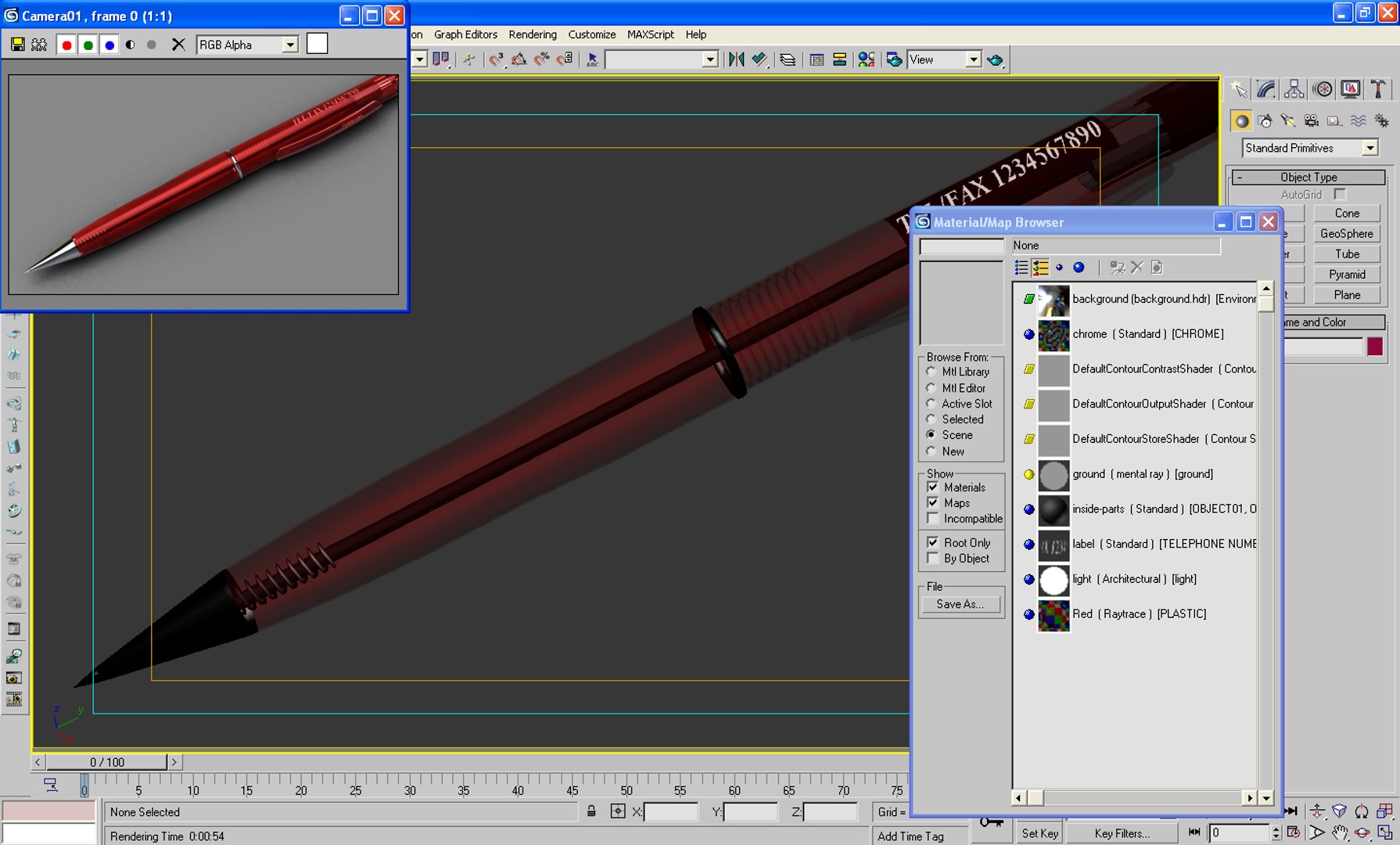The width and height of the screenshot is (1400, 845).
Task: Click the selection lock toggle icon
Action: click(x=591, y=811)
